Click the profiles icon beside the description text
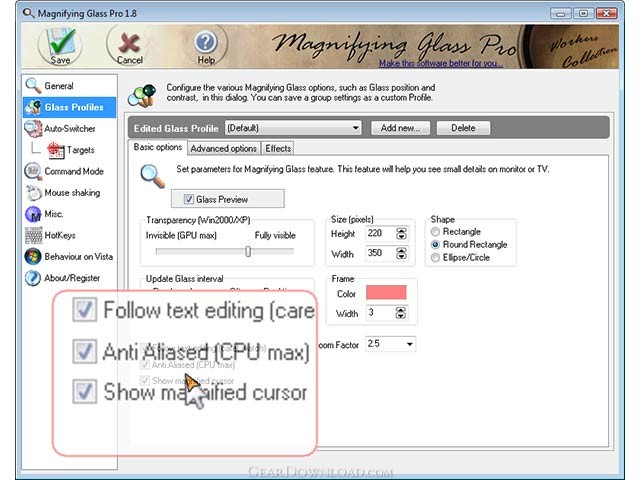640x480 pixels. pyautogui.click(x=142, y=96)
